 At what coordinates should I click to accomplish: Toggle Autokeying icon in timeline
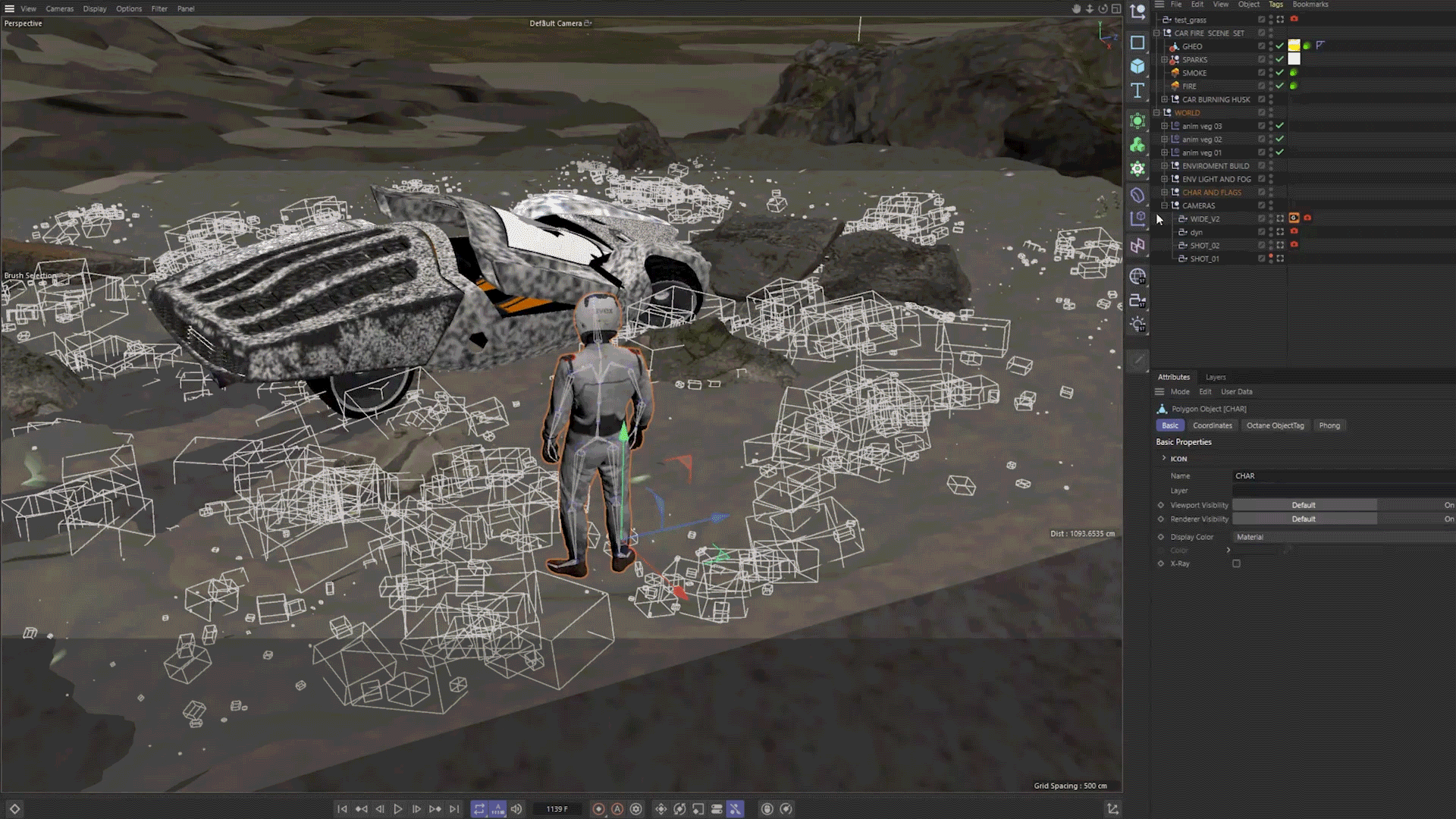617,809
